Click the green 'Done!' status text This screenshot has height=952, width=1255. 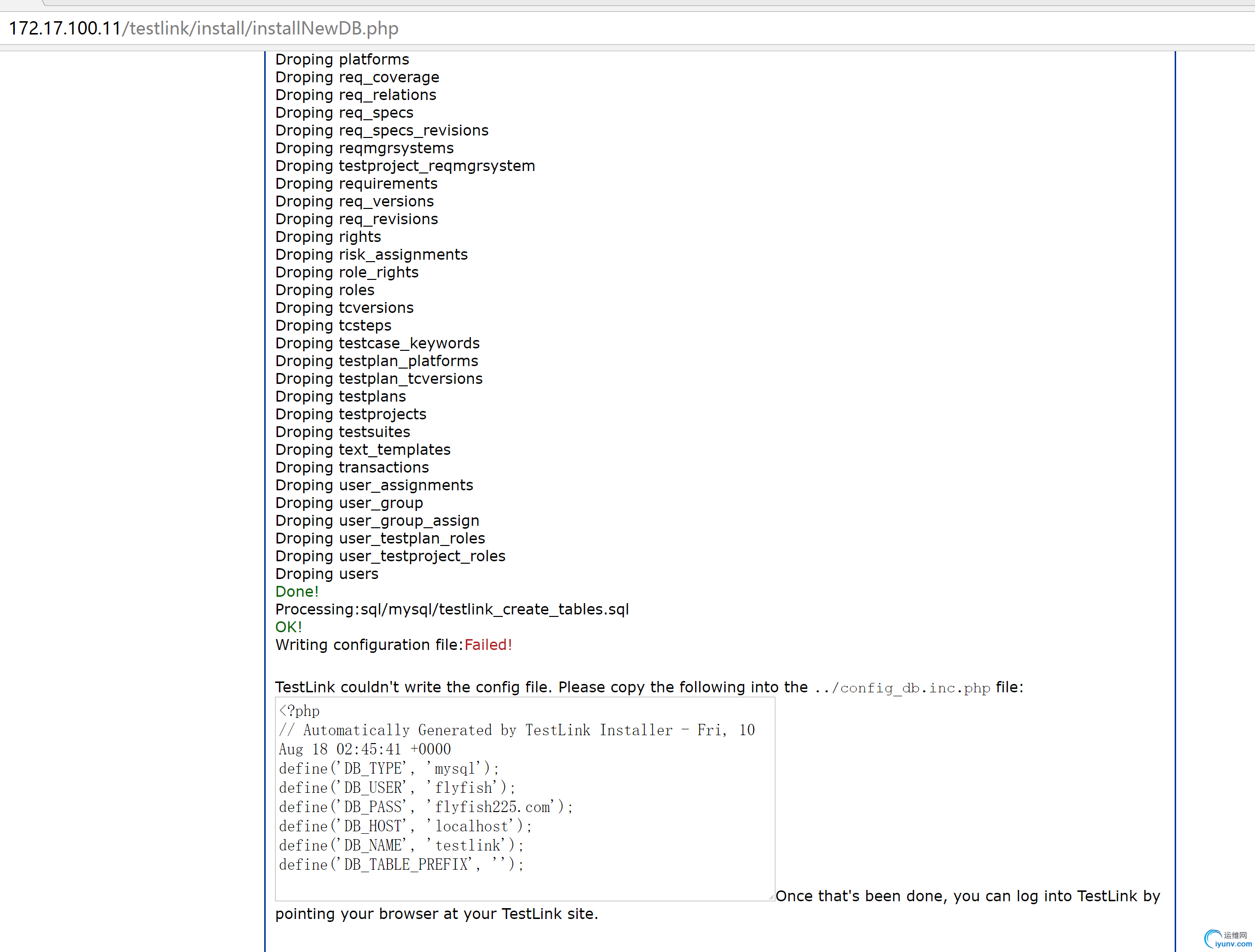(x=297, y=591)
